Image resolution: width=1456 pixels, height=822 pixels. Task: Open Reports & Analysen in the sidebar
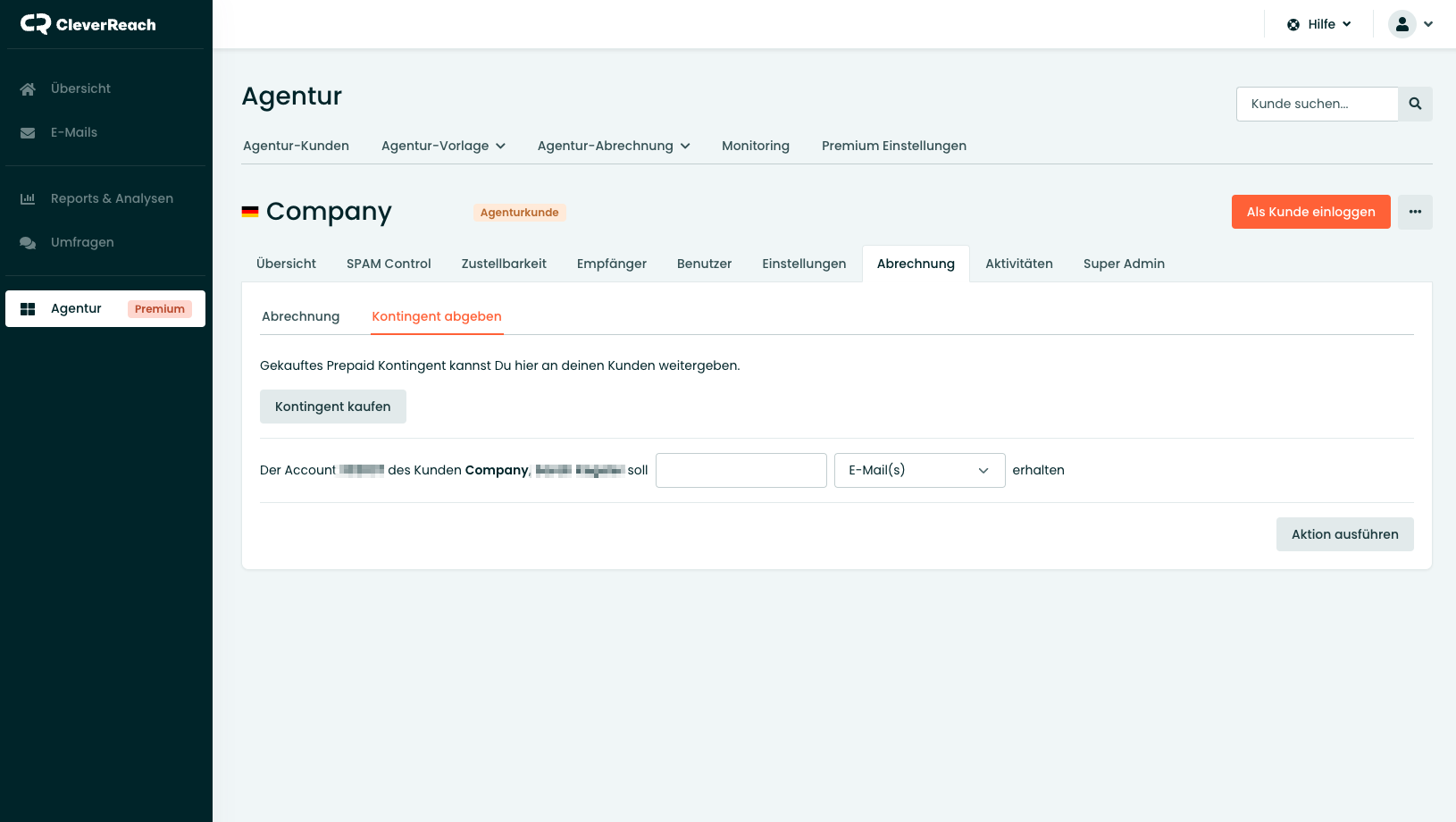(x=105, y=198)
